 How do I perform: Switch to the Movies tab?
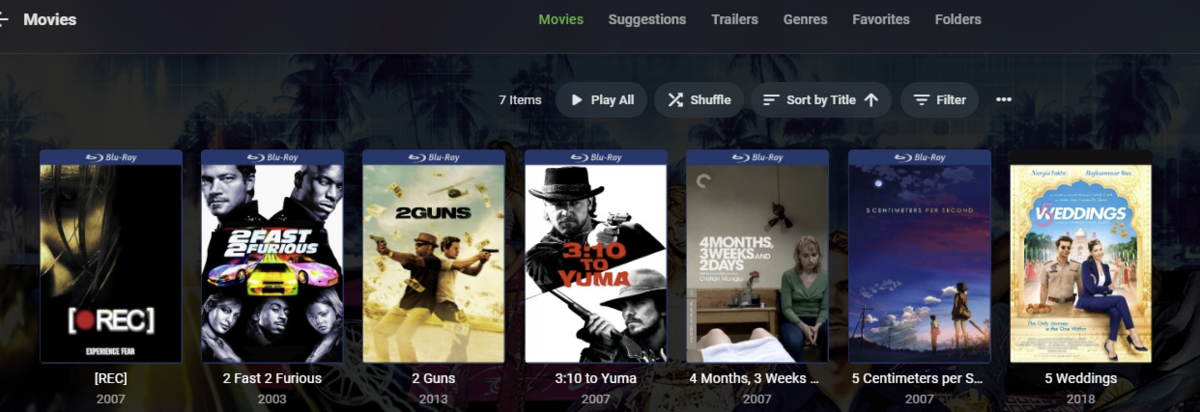point(561,19)
